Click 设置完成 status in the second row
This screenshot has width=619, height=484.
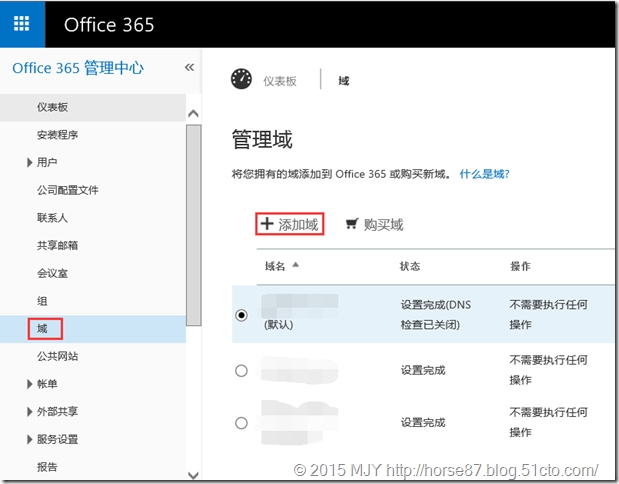(x=423, y=370)
